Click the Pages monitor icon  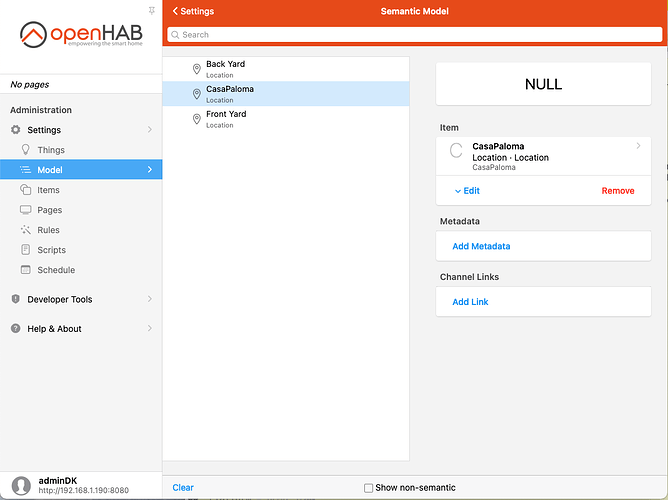point(27,210)
